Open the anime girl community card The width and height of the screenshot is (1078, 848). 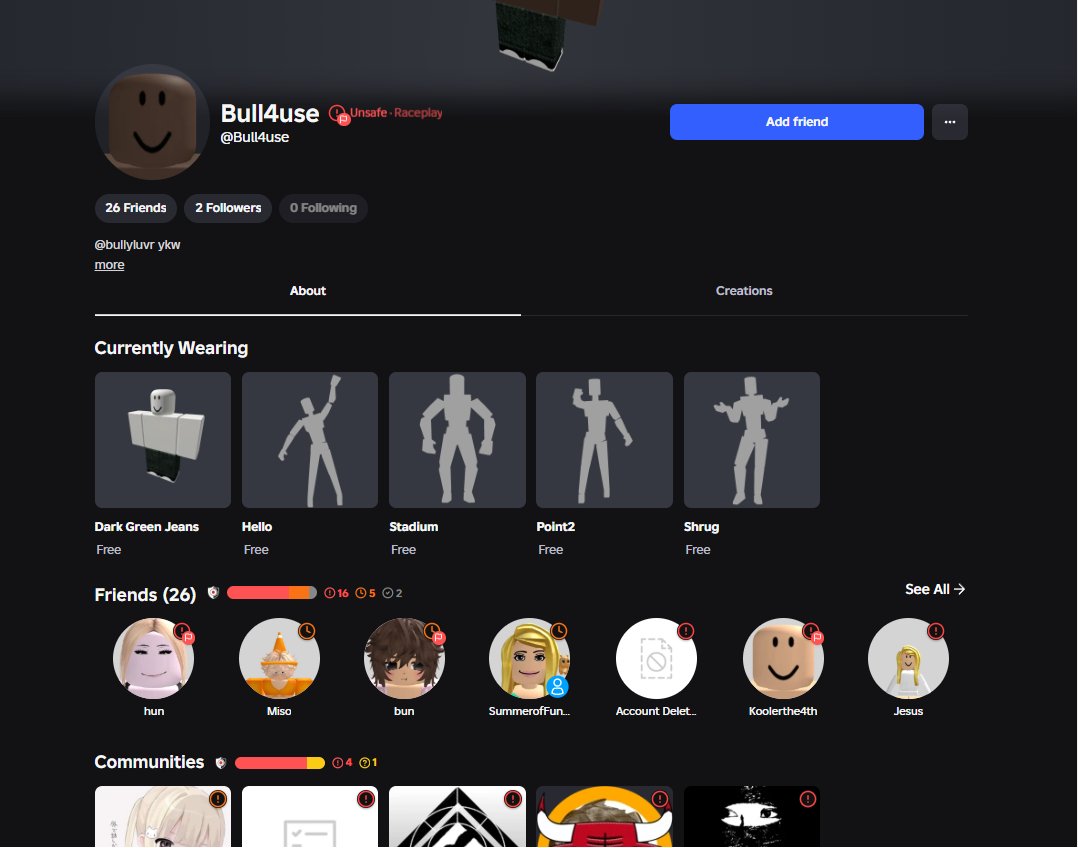pyautogui.click(x=163, y=817)
